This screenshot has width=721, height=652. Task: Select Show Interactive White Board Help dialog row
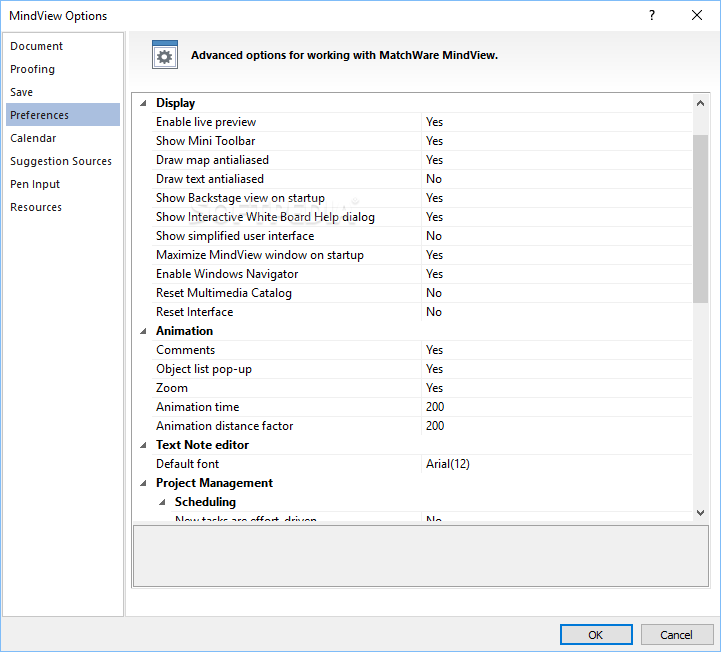coord(422,217)
